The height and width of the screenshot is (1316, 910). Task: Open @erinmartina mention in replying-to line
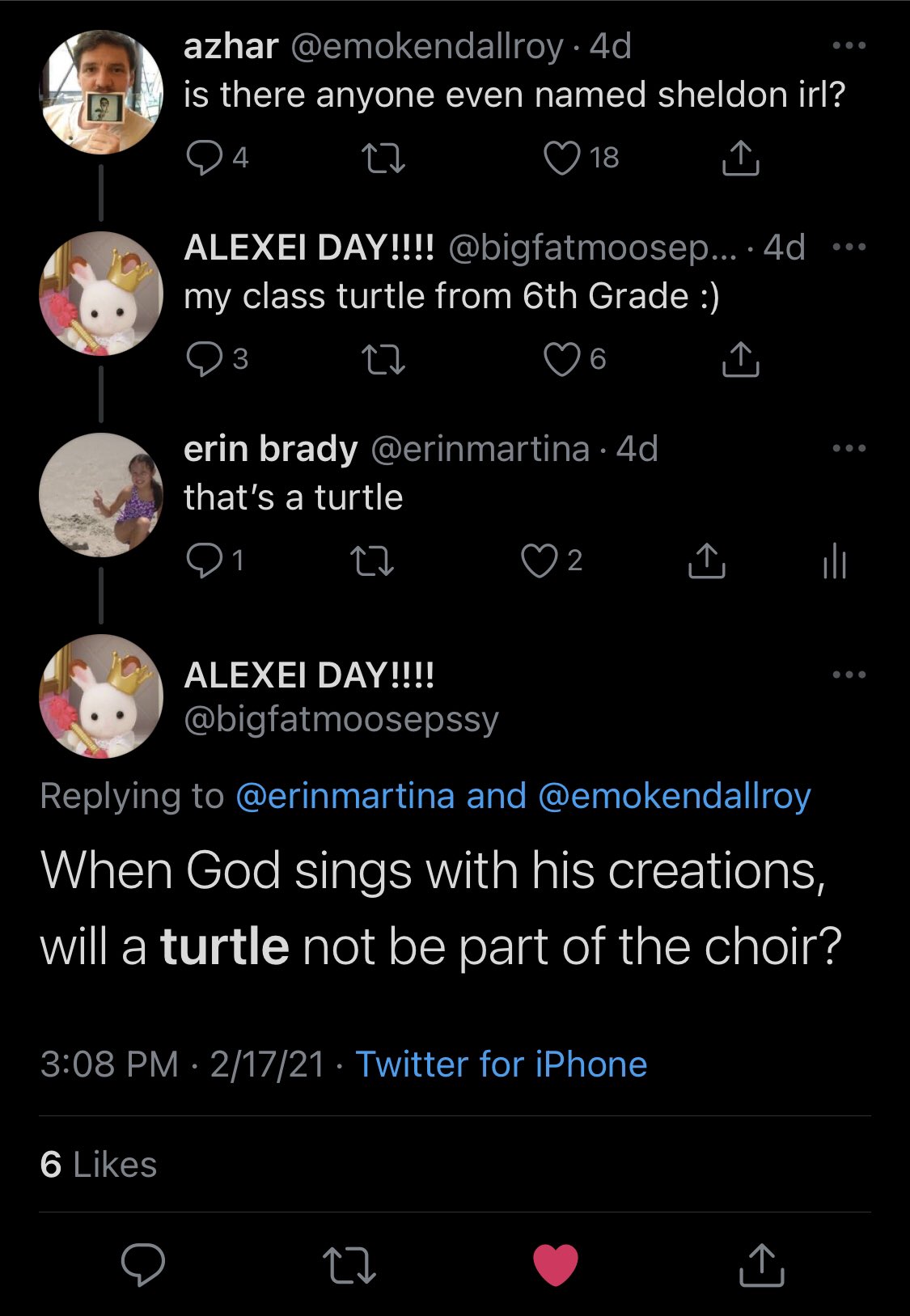pyautogui.click(x=345, y=796)
